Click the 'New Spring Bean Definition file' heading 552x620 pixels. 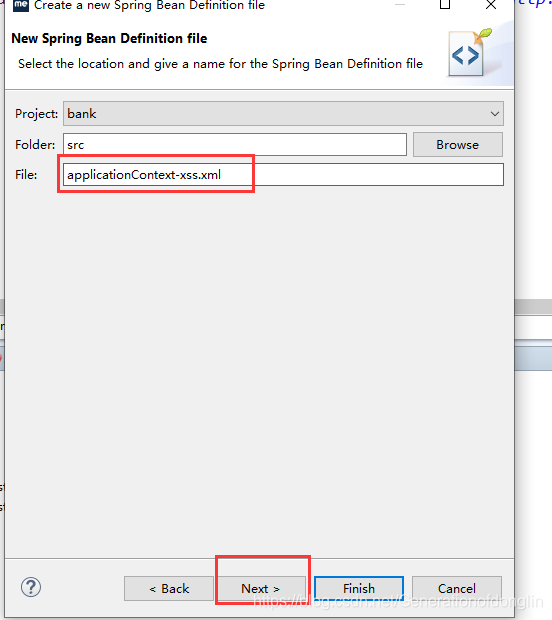[109, 38]
